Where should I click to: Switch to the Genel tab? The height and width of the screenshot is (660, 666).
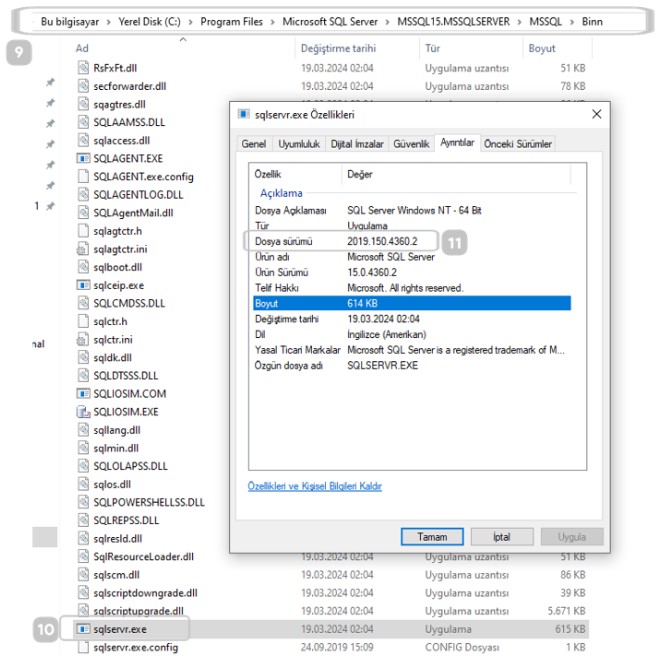pyautogui.click(x=254, y=144)
